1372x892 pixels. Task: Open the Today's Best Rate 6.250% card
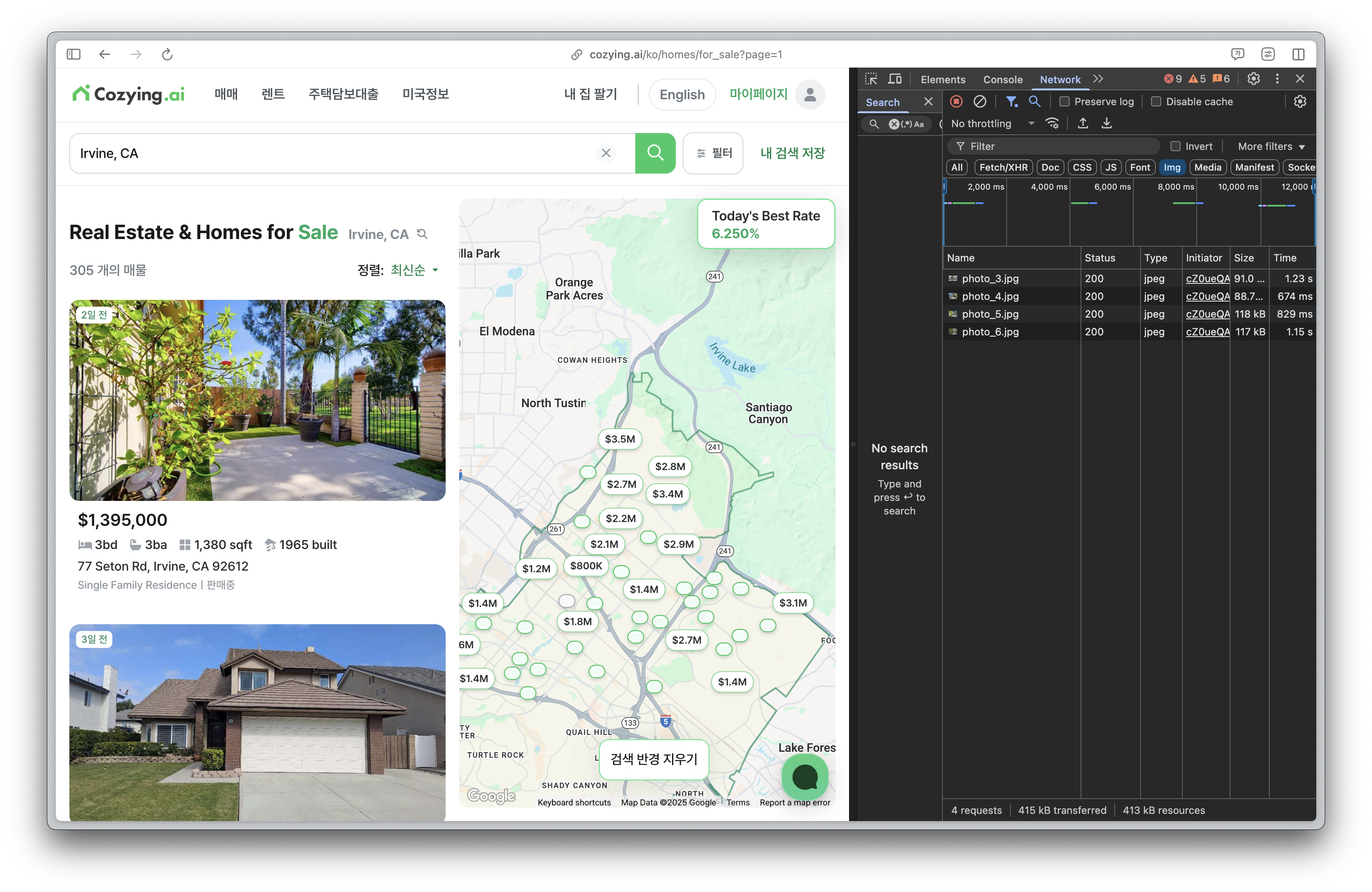765,224
